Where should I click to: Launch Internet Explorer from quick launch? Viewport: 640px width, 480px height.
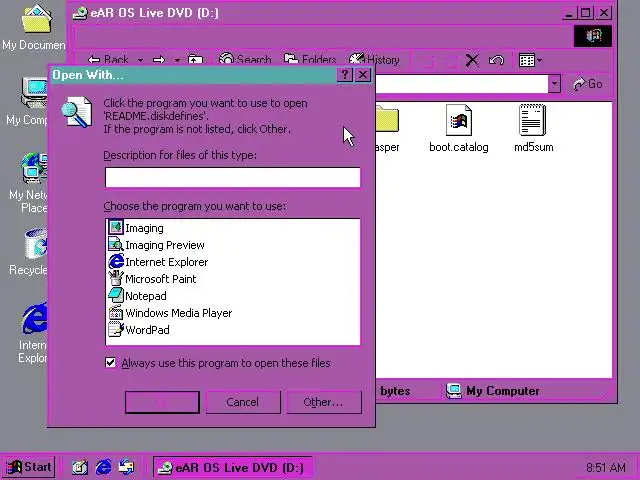coord(103,467)
